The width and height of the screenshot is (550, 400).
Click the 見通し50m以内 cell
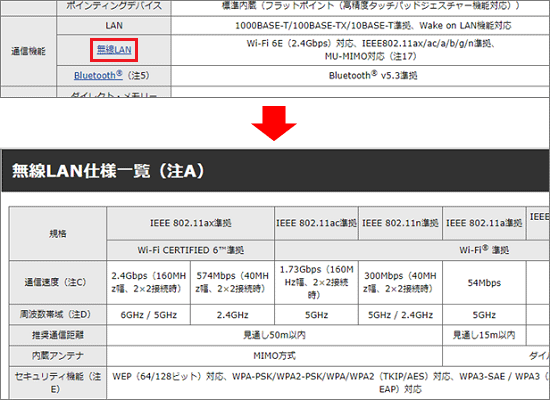[275, 335]
